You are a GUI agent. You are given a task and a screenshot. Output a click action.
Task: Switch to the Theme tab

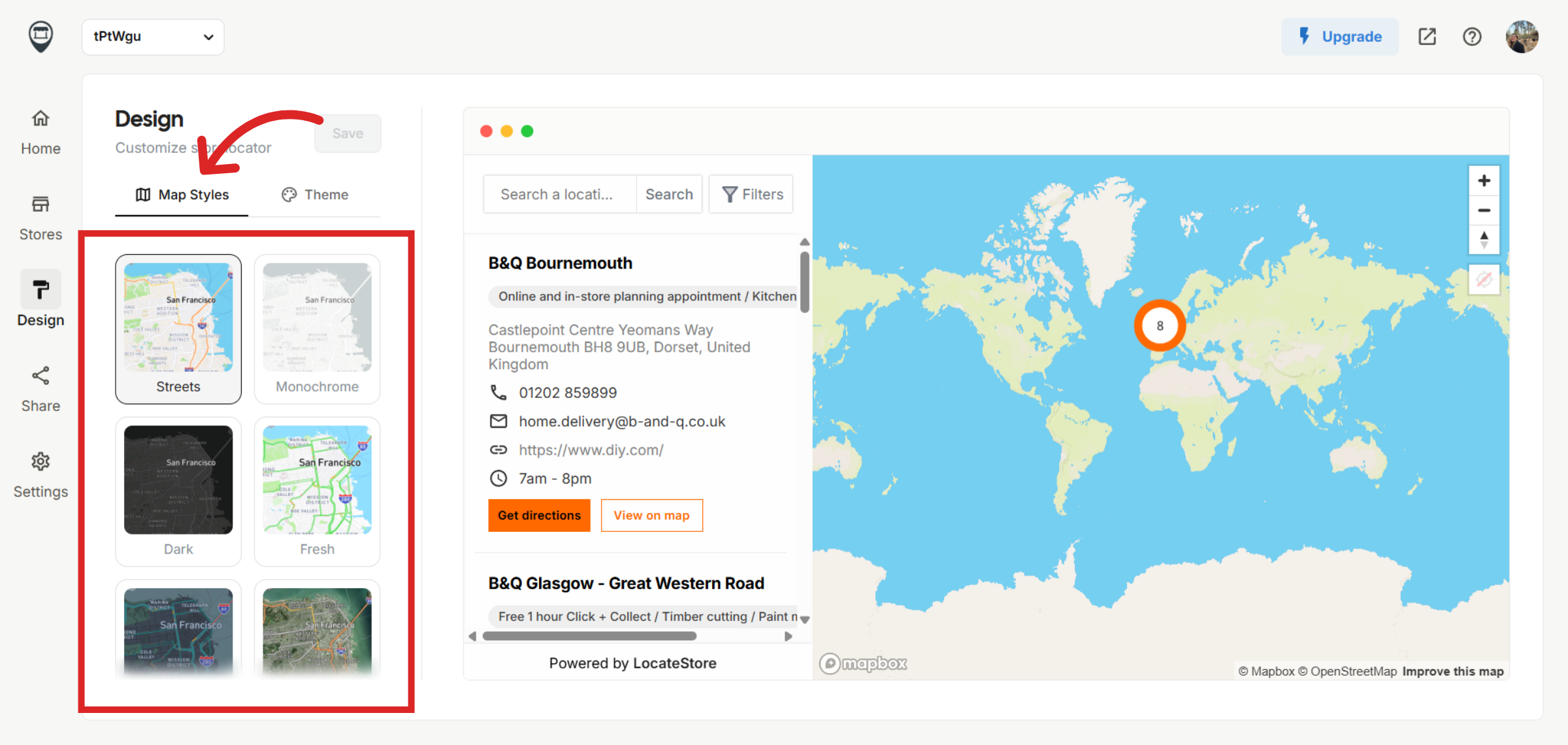pyautogui.click(x=315, y=195)
